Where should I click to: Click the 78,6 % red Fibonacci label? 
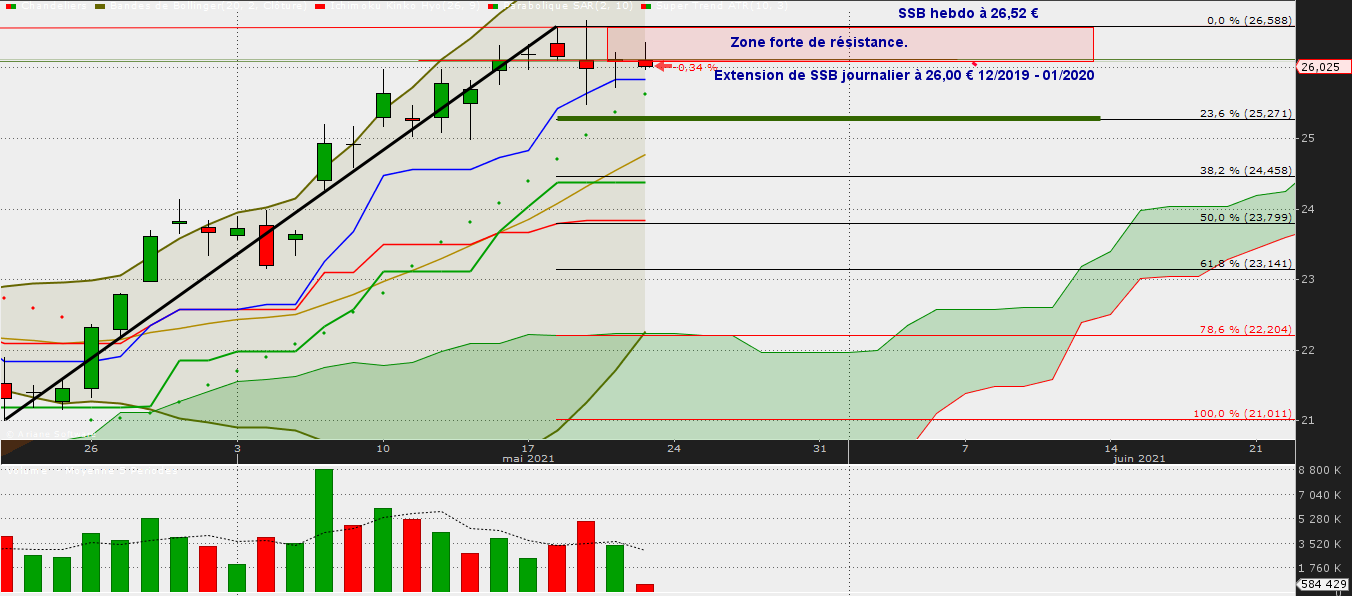1245,330
